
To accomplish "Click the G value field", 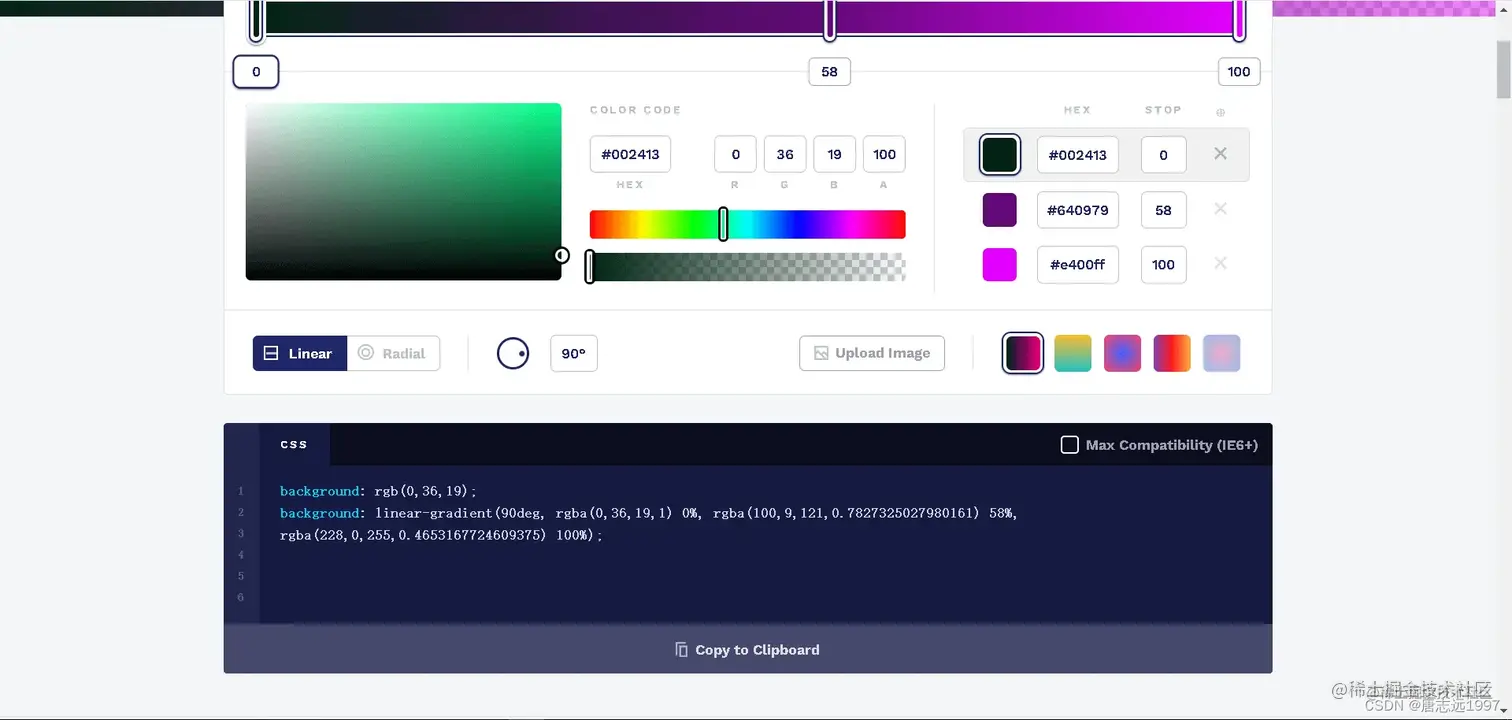I will pyautogui.click(x=785, y=154).
